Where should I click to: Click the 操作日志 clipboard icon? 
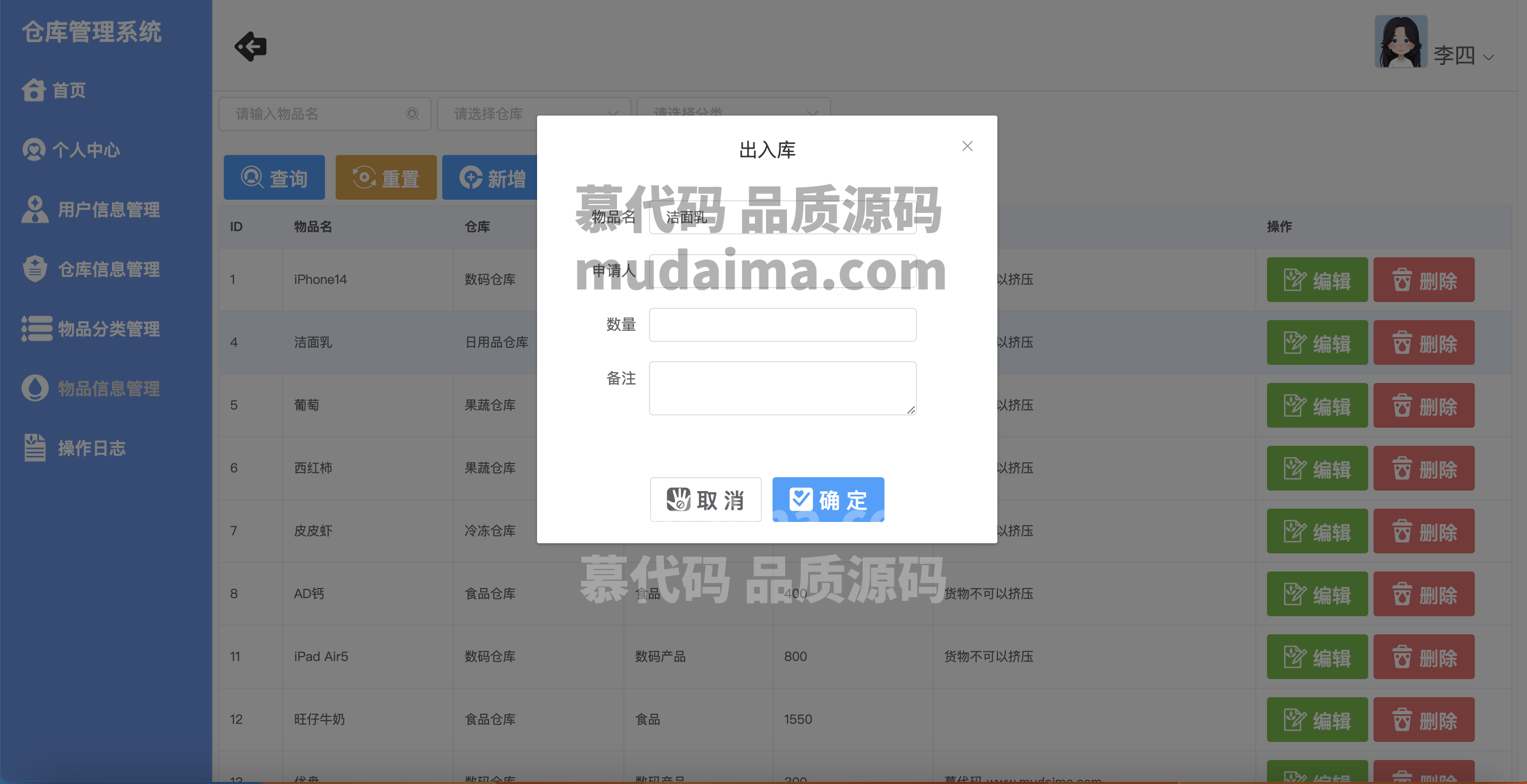[x=35, y=448]
